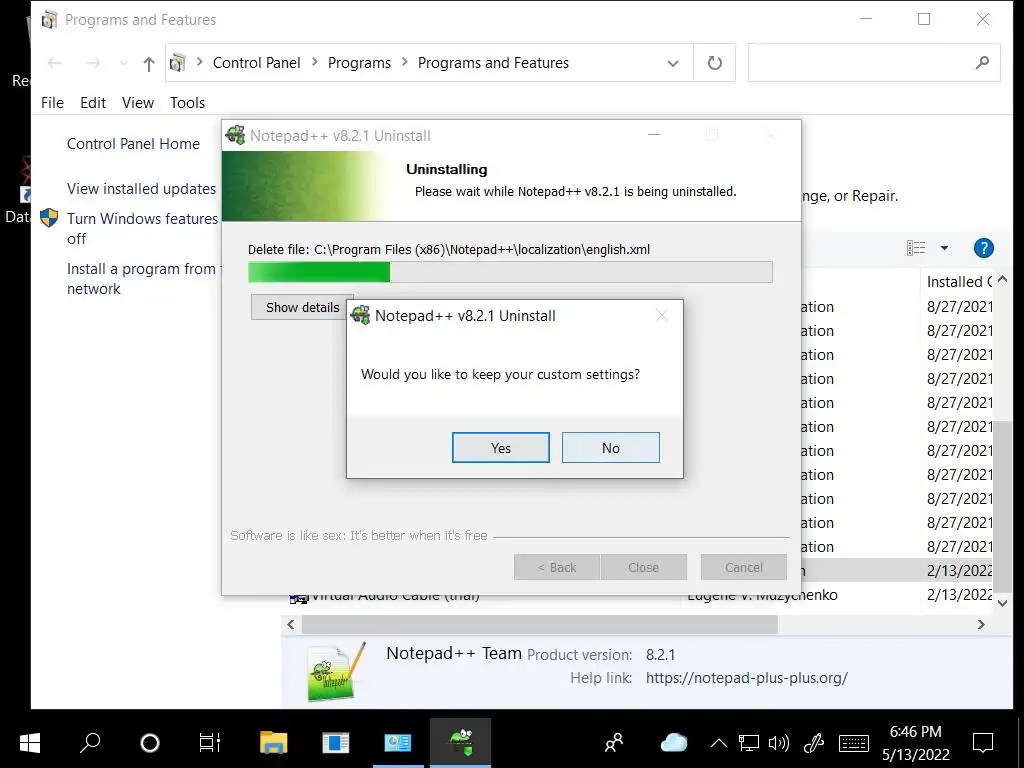Open the clock showing 6:46 PM
Screen dimensions: 1024x768
[916, 743]
